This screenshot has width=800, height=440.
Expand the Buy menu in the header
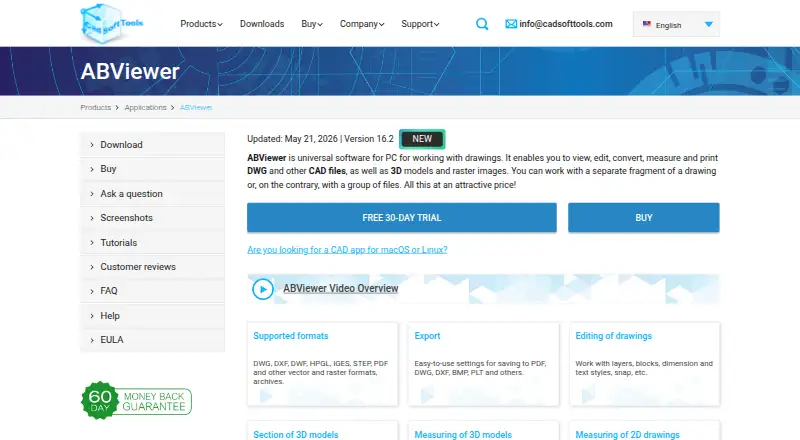(x=312, y=24)
